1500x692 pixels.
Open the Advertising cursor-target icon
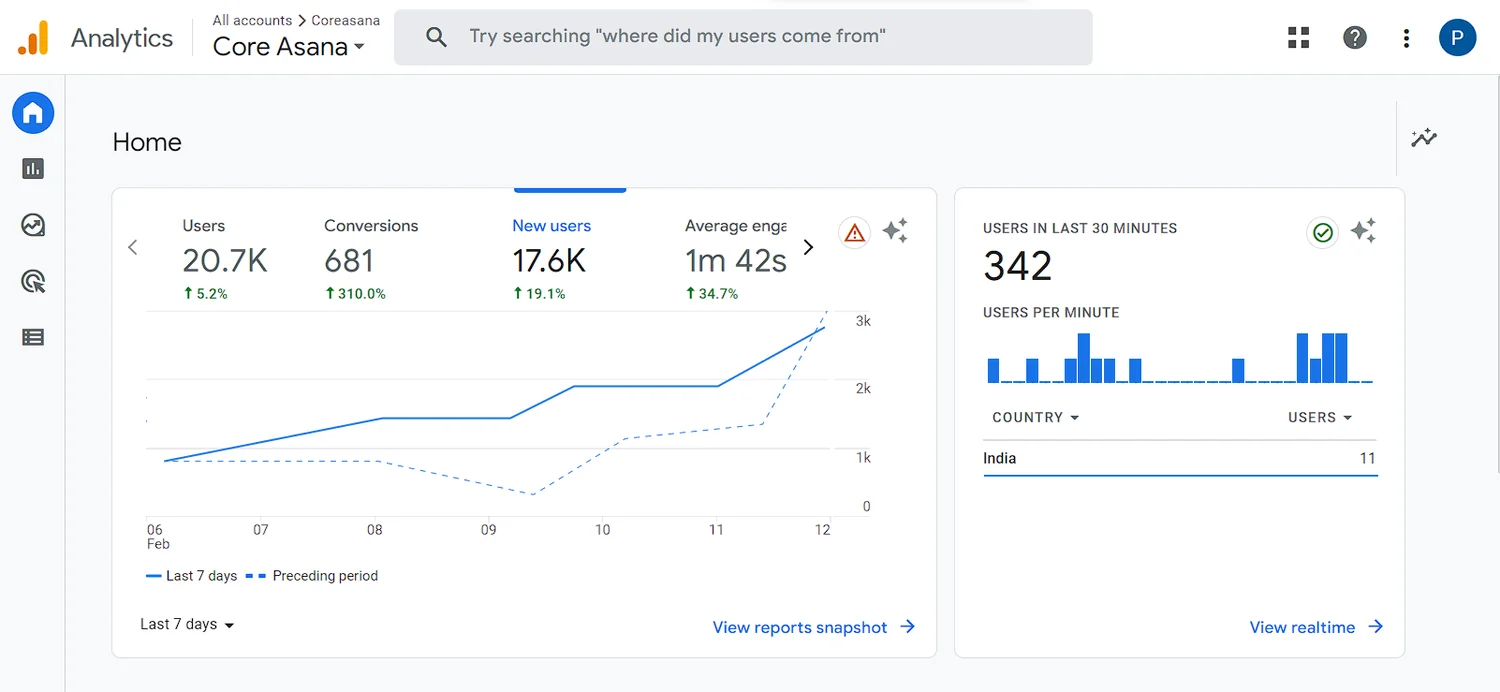[33, 281]
